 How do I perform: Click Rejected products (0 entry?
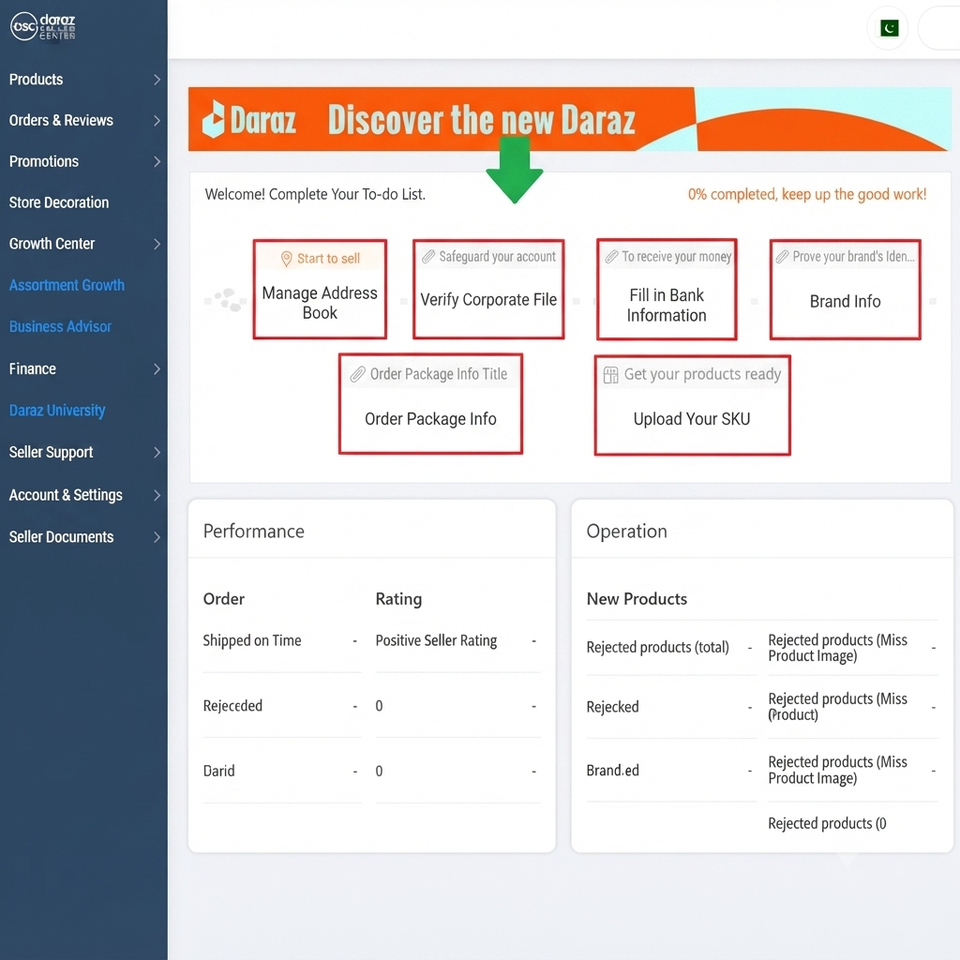click(x=827, y=823)
